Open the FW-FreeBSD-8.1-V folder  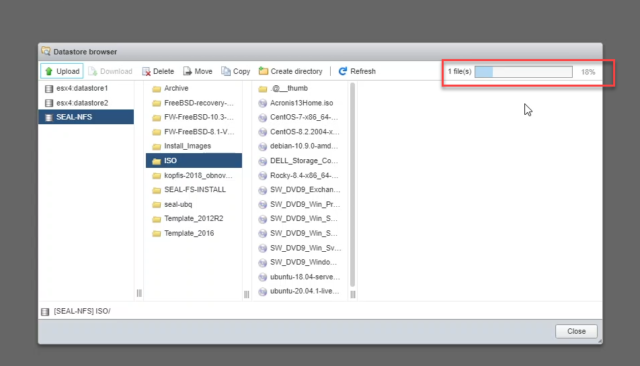pyautogui.click(x=194, y=132)
